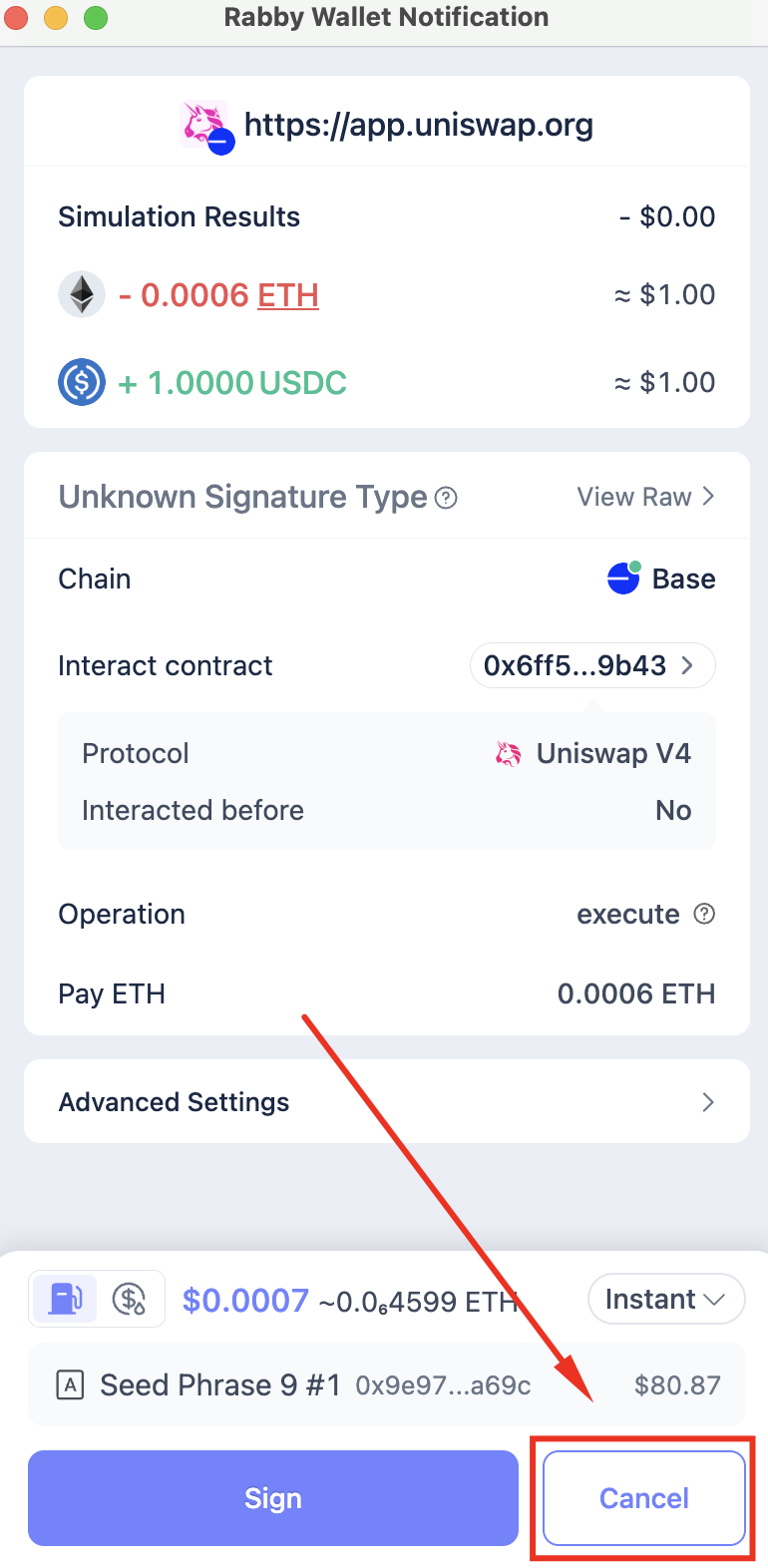Click the Sign button
The image size is (768, 1568).
pos(273,1498)
